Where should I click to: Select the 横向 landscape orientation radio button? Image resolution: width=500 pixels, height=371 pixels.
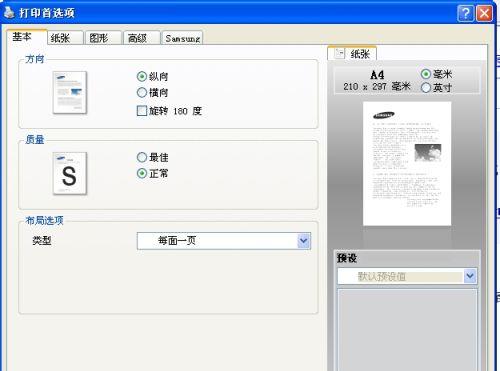[x=142, y=92]
